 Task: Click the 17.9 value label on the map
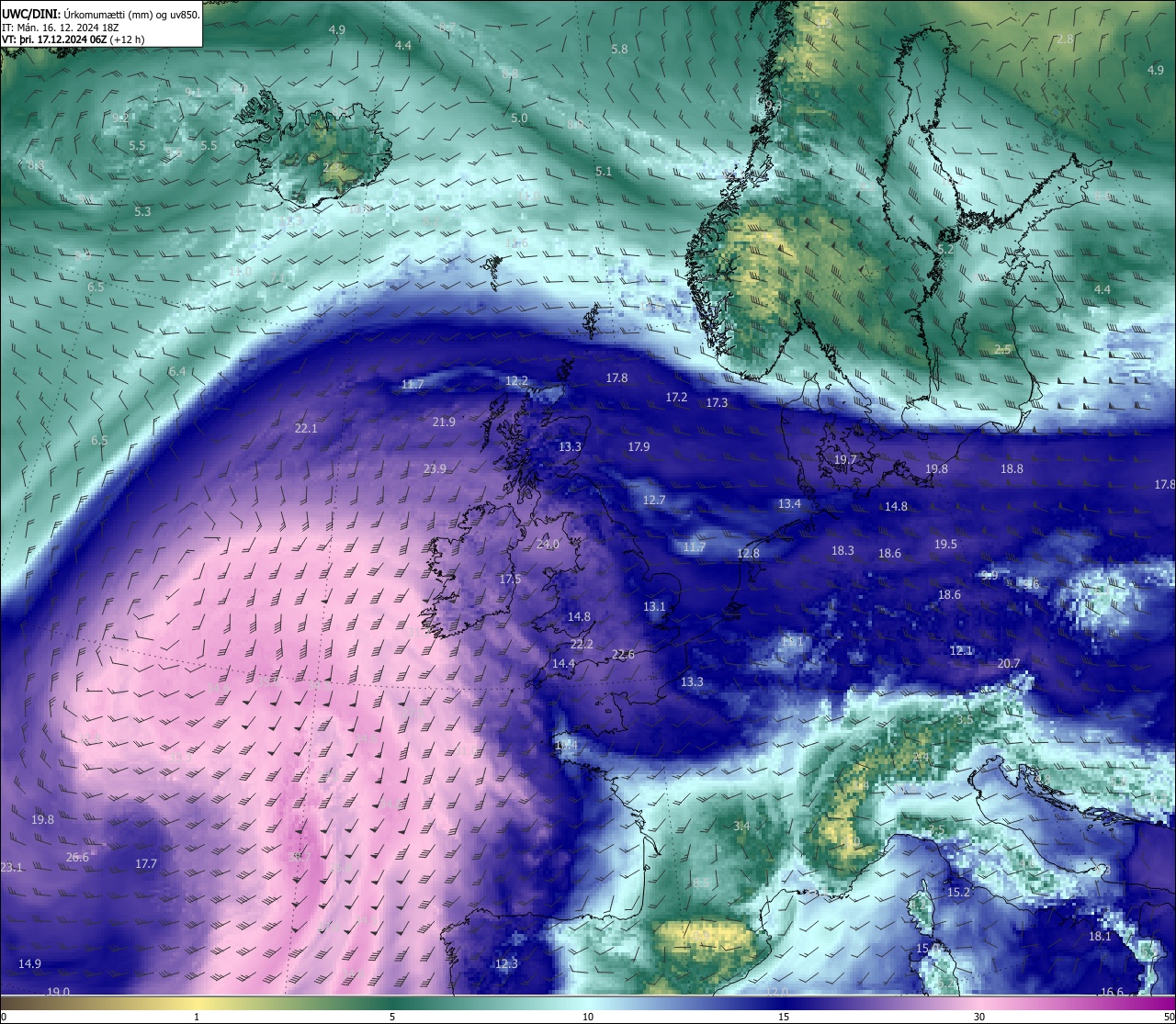click(639, 447)
